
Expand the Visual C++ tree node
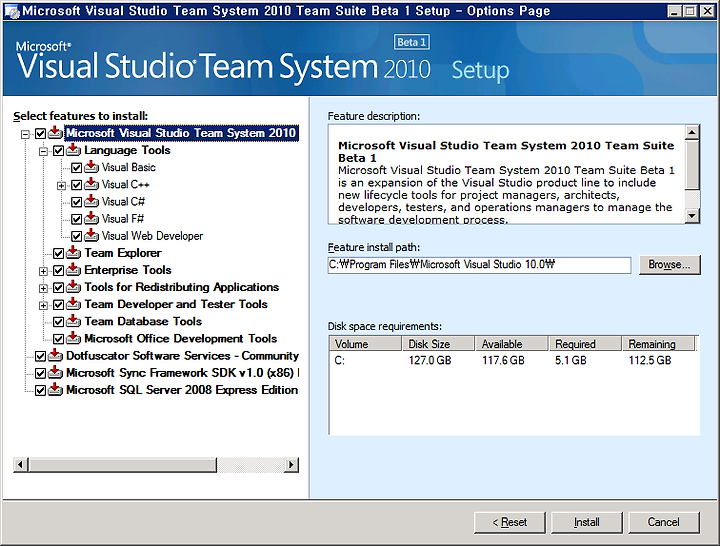[61, 186]
